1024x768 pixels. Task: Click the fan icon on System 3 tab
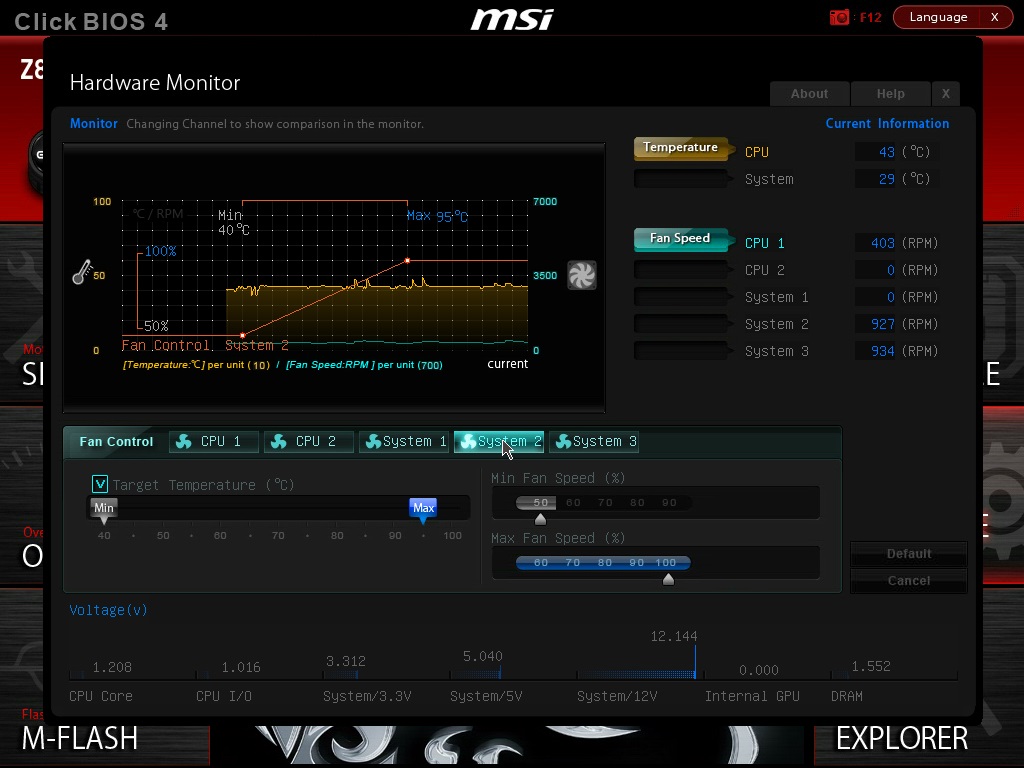(x=563, y=441)
